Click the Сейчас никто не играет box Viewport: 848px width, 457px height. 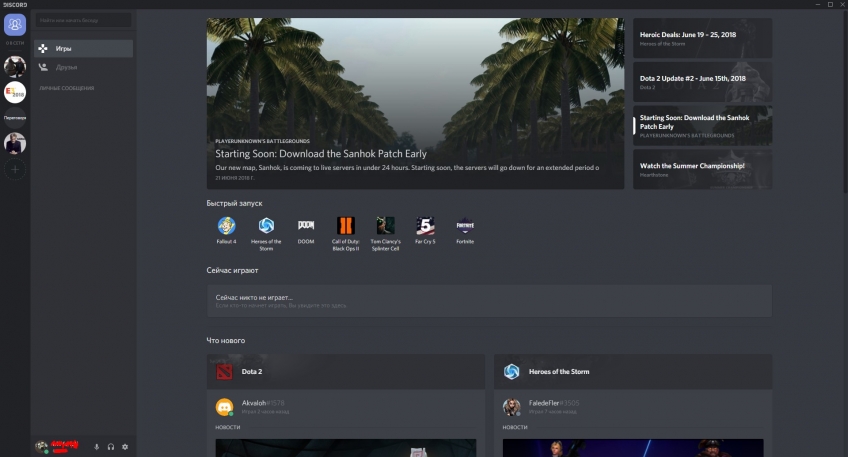click(489, 301)
